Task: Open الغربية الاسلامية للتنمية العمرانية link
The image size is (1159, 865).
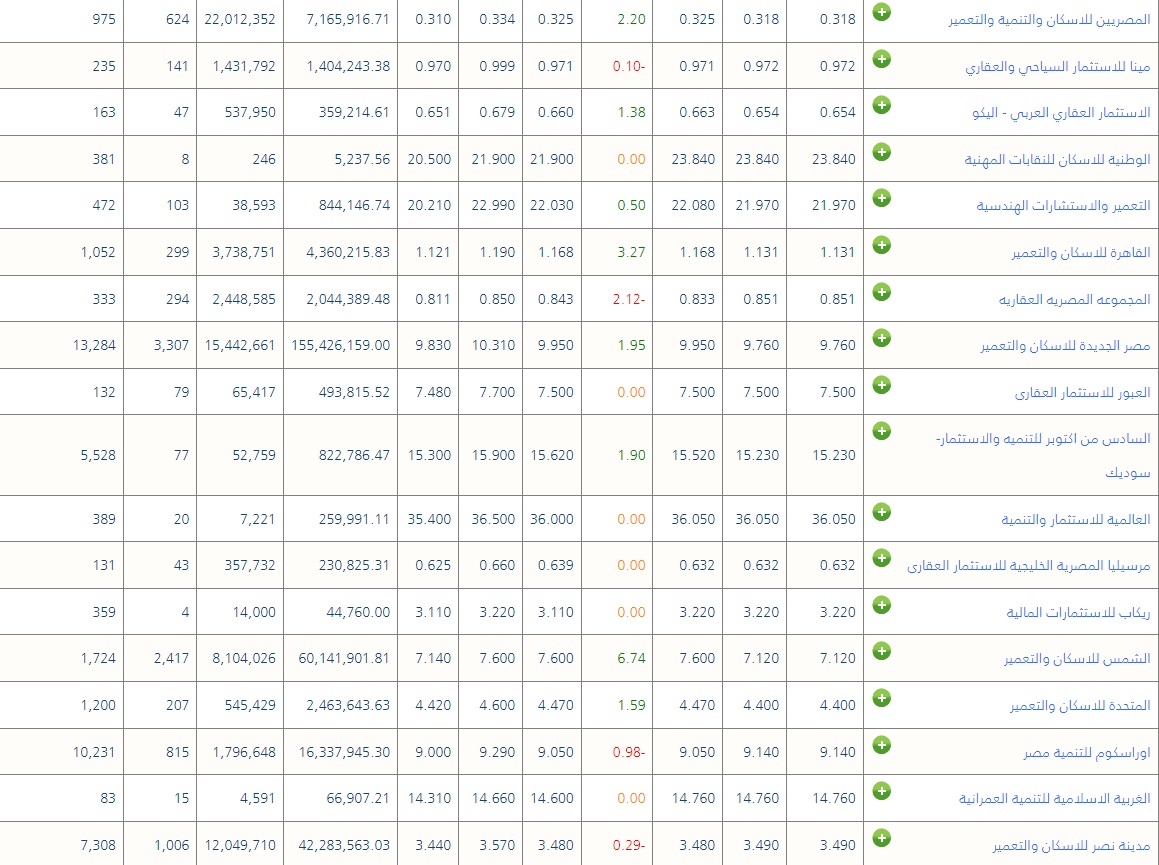Action: point(1055,798)
